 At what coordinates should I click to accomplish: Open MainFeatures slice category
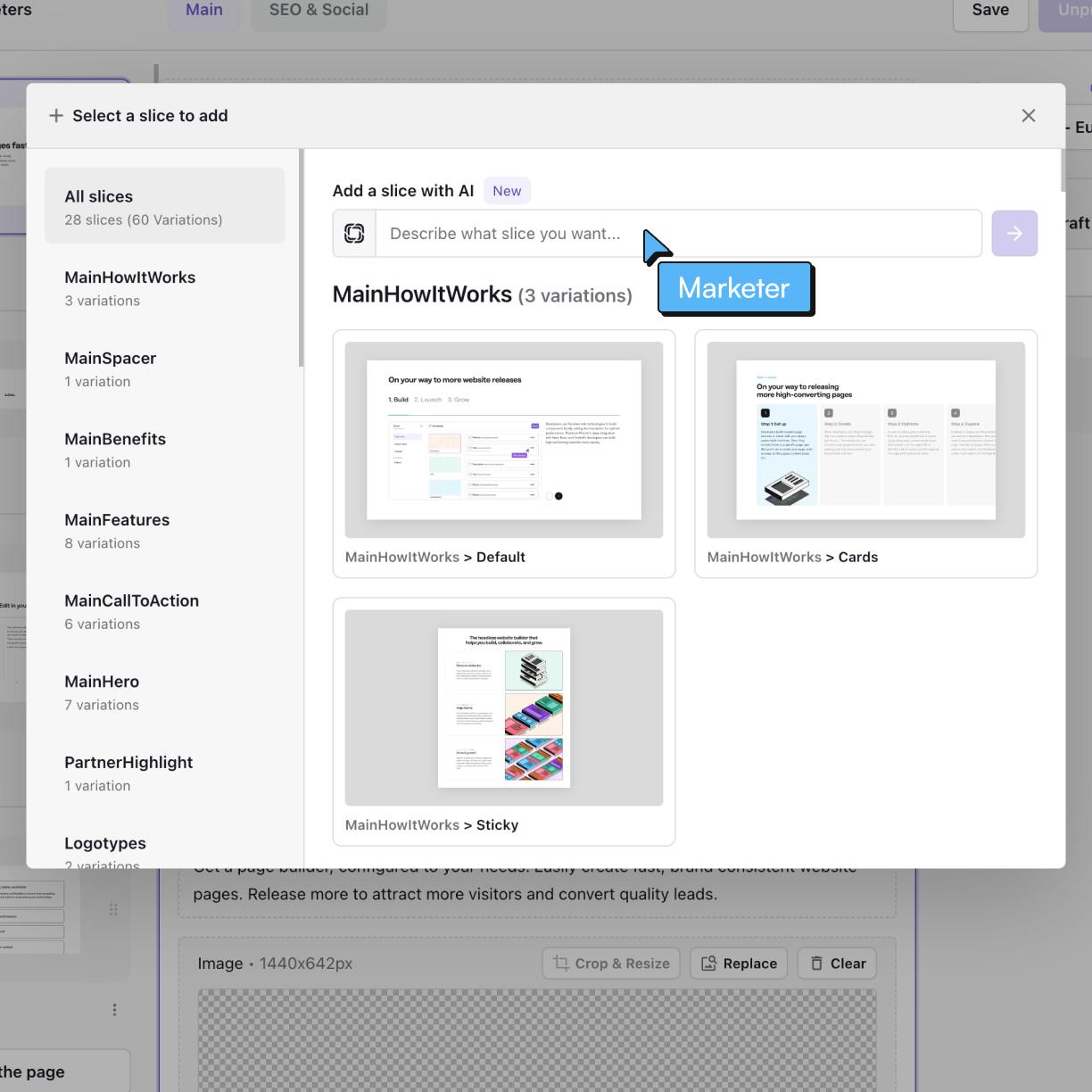(x=165, y=530)
